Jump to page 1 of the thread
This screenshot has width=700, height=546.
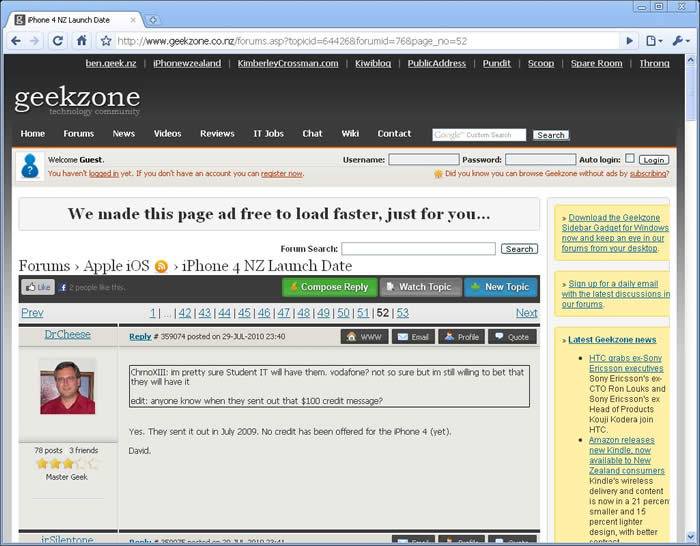click(153, 313)
